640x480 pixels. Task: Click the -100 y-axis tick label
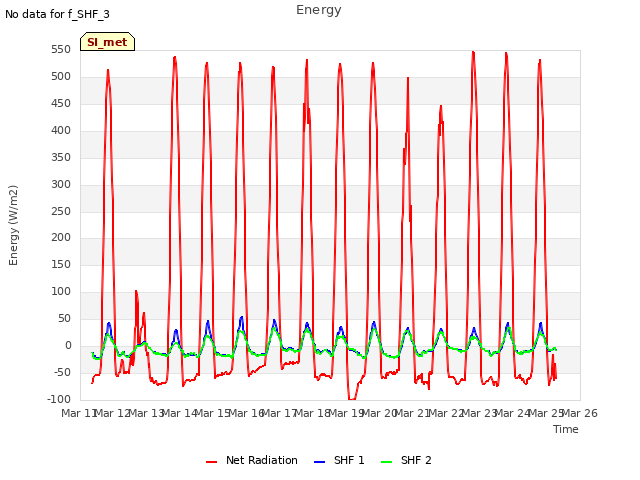point(58,400)
